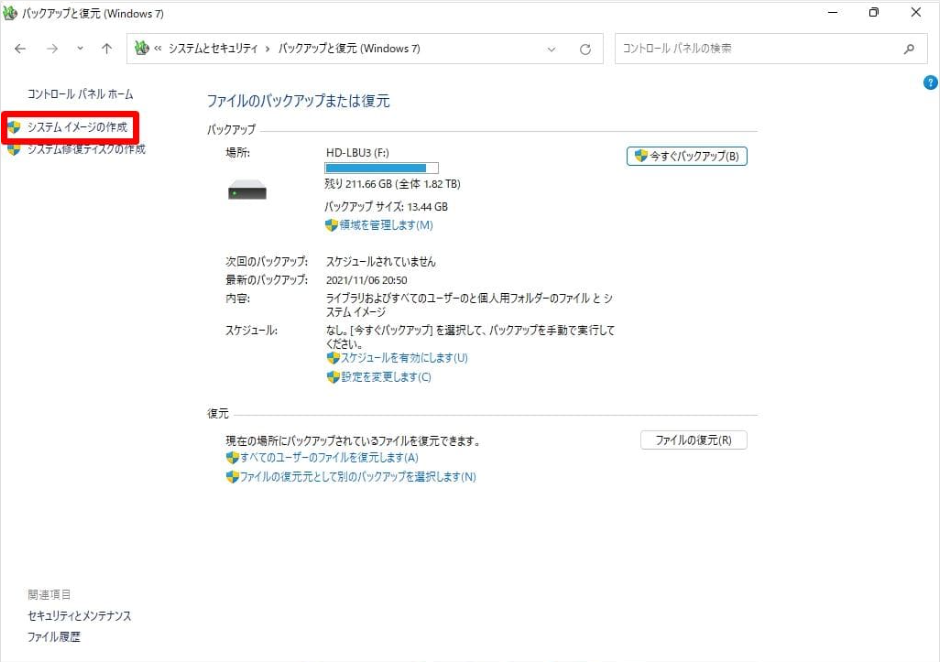Click スケジュールを有効にします(U) link
Image resolution: width=940 pixels, height=662 pixels.
click(x=404, y=358)
